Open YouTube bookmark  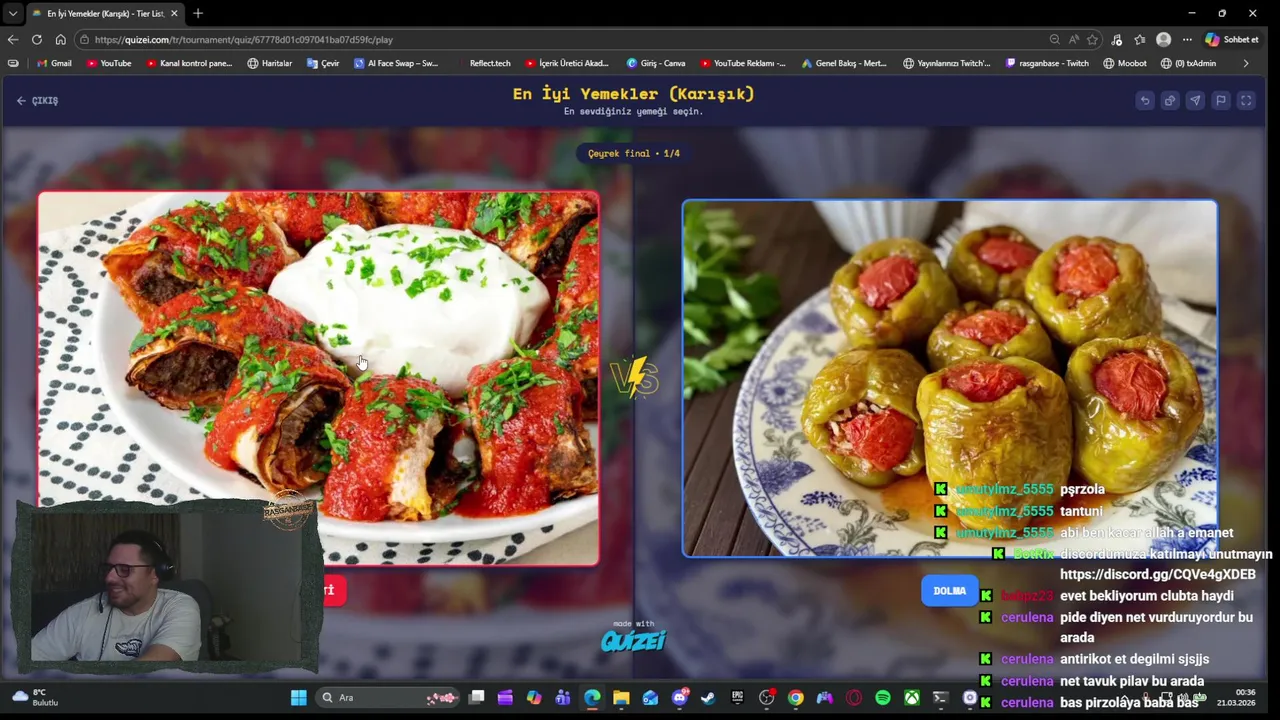click(x=109, y=63)
